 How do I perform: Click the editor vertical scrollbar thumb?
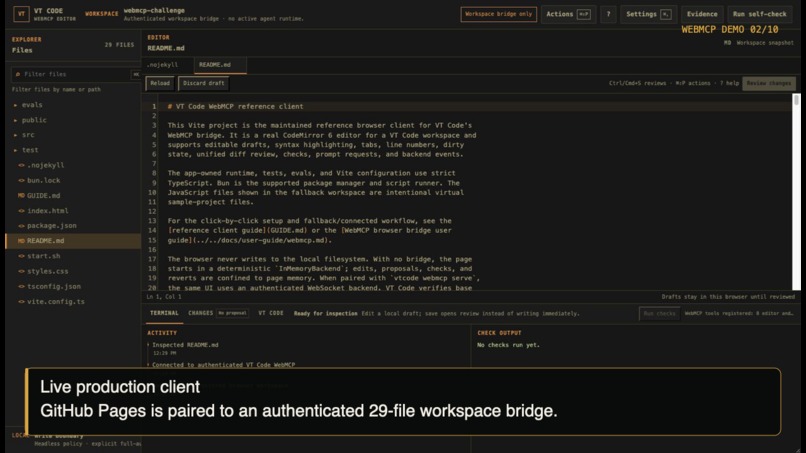pos(796,100)
